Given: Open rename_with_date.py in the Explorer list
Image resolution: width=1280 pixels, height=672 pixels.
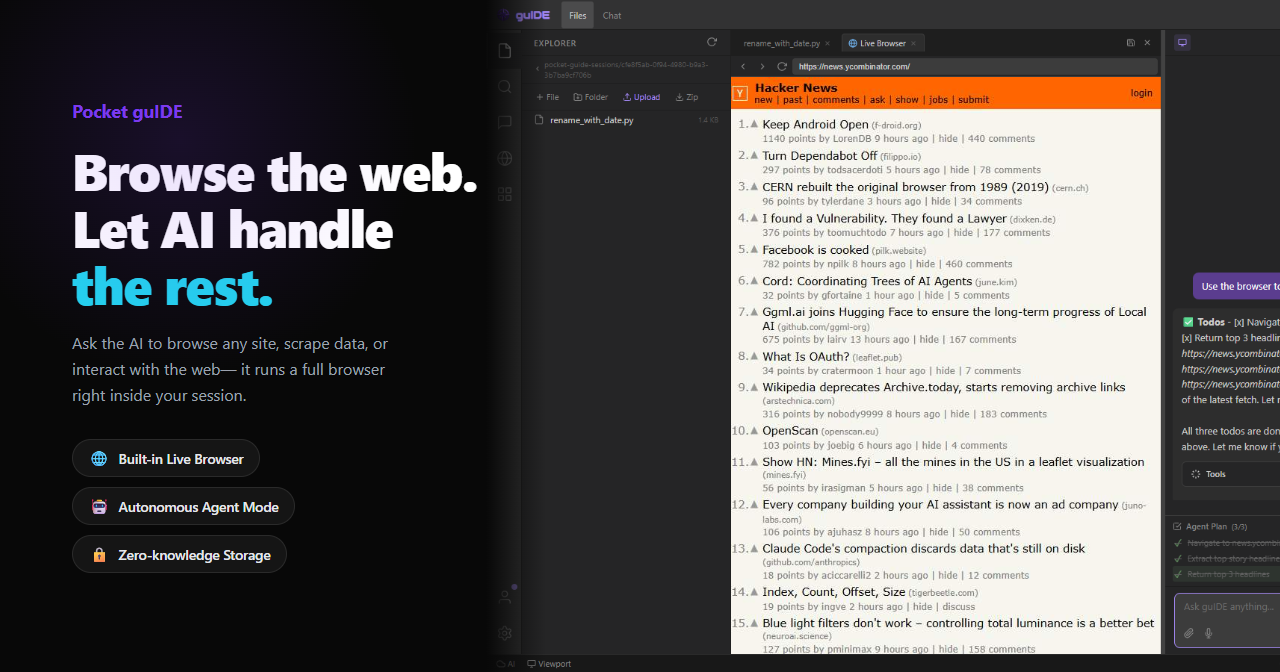Looking at the screenshot, I should pos(626,120).
